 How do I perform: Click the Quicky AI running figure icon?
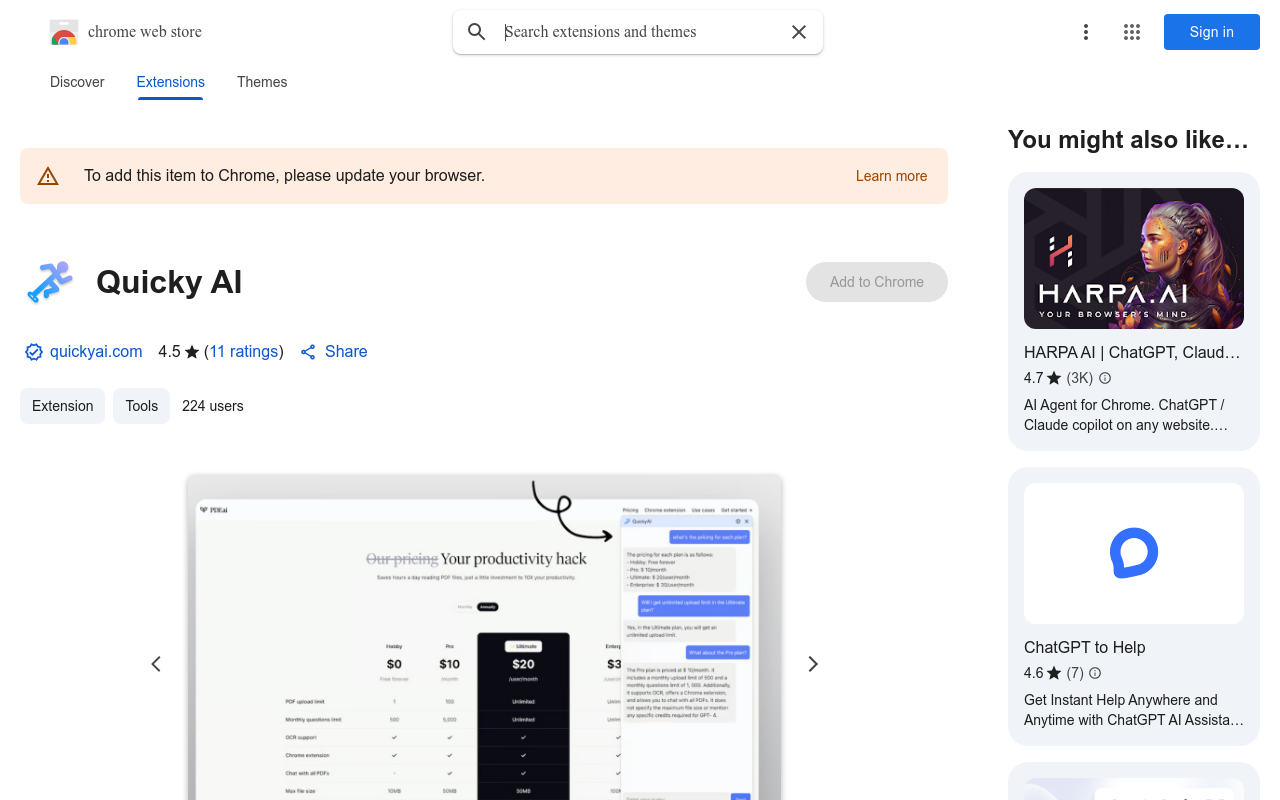tap(49, 282)
